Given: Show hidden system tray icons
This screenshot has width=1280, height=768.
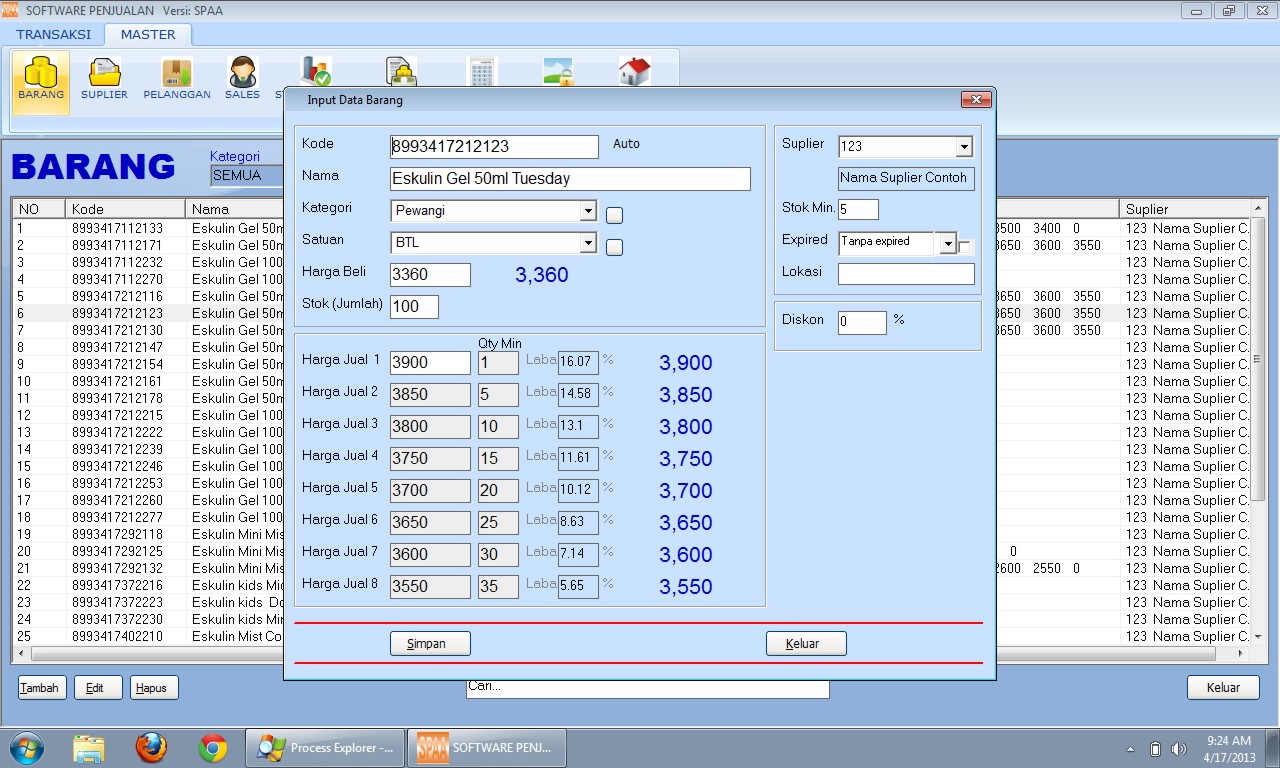Looking at the screenshot, I should 1130,749.
